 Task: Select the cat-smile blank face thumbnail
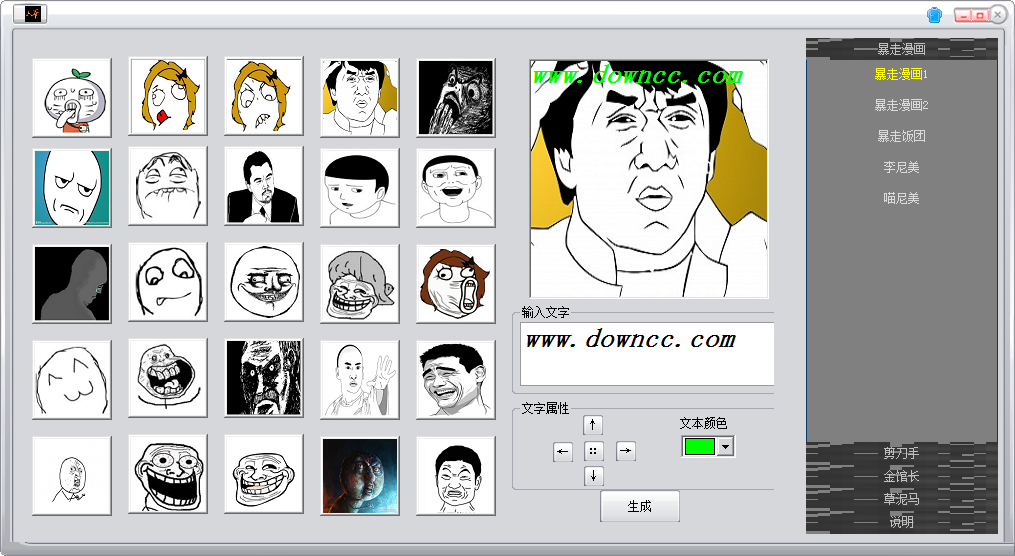(x=72, y=379)
